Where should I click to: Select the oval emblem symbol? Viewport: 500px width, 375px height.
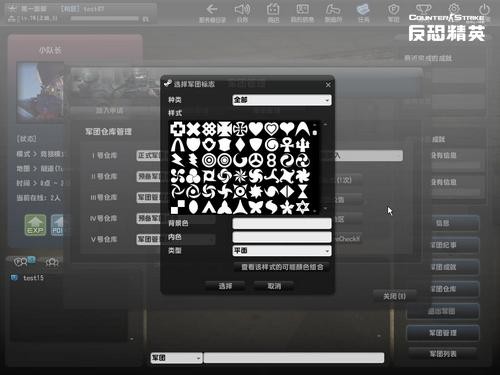click(x=193, y=207)
